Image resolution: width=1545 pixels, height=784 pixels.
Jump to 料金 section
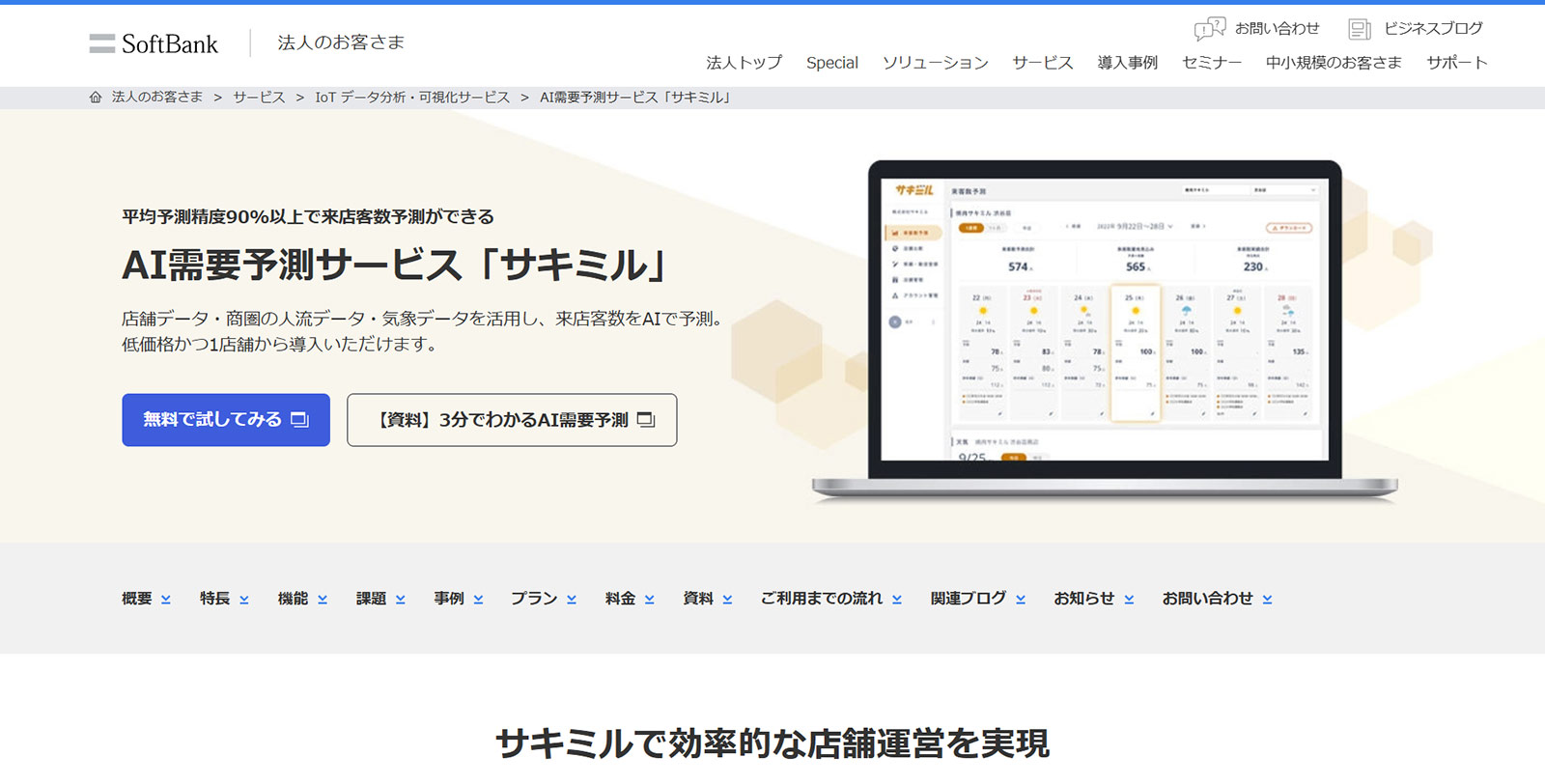point(630,599)
